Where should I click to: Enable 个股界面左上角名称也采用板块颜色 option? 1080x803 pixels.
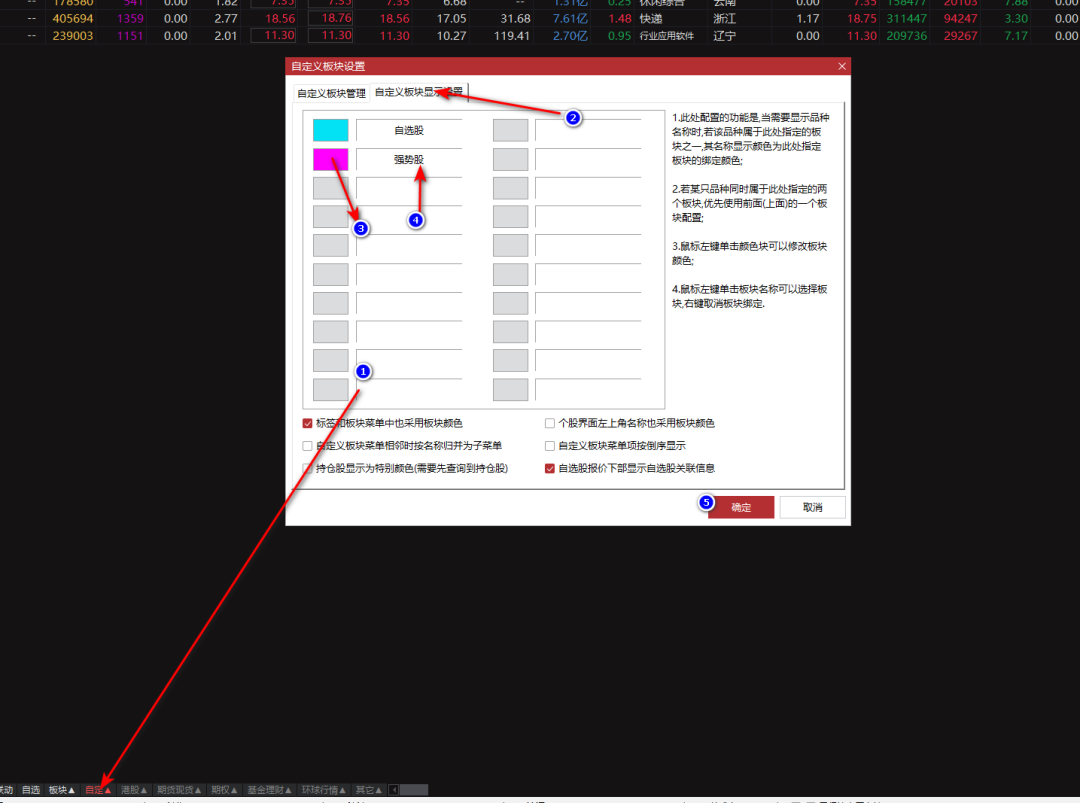pyautogui.click(x=550, y=423)
